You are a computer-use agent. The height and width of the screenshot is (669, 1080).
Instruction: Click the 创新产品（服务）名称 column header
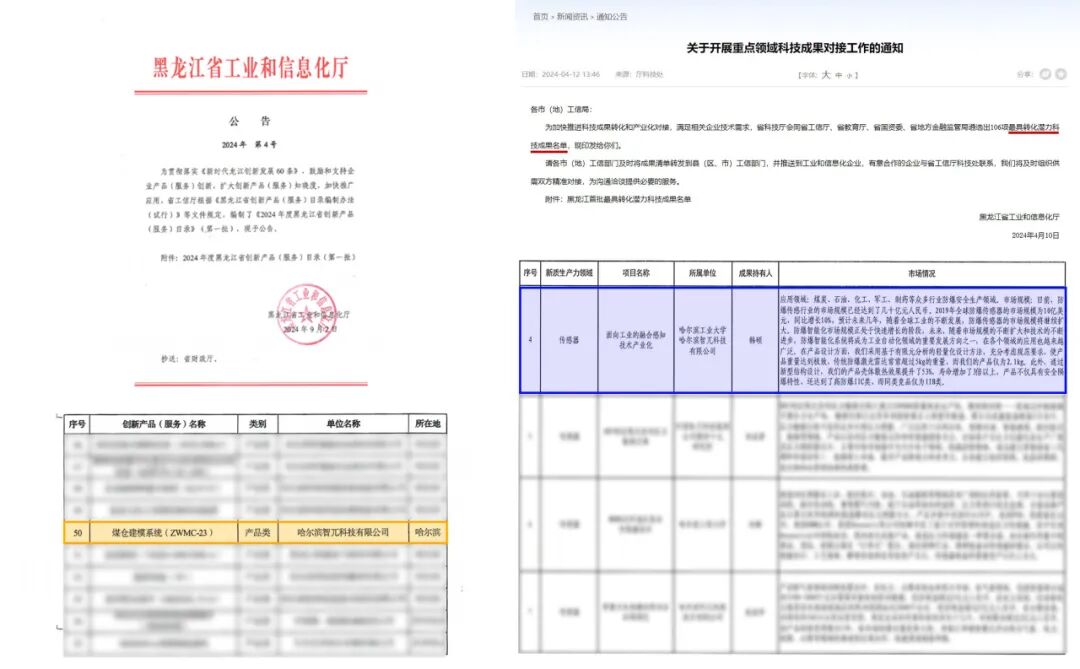coord(164,424)
